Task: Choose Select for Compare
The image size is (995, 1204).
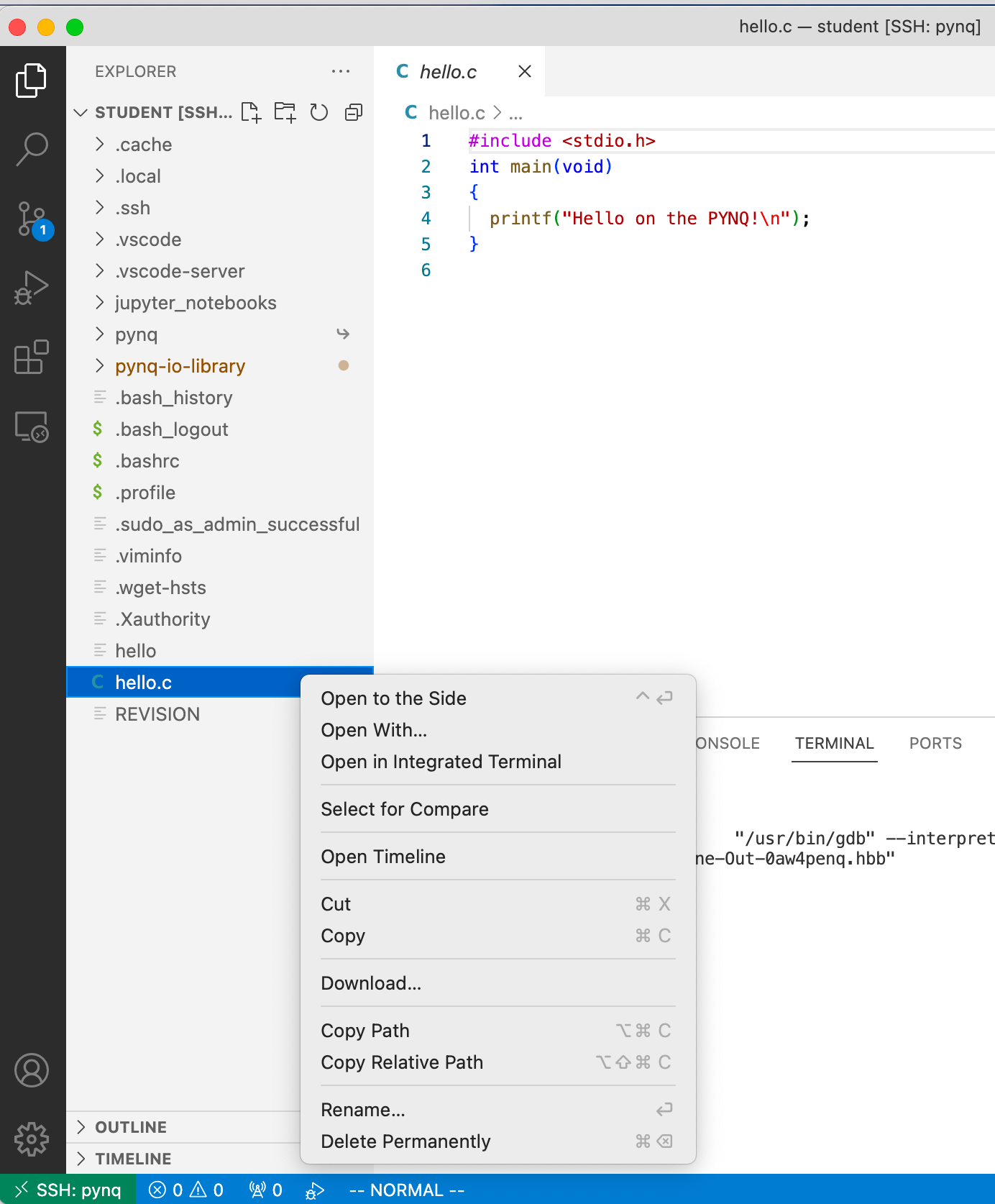Action: tap(497, 809)
